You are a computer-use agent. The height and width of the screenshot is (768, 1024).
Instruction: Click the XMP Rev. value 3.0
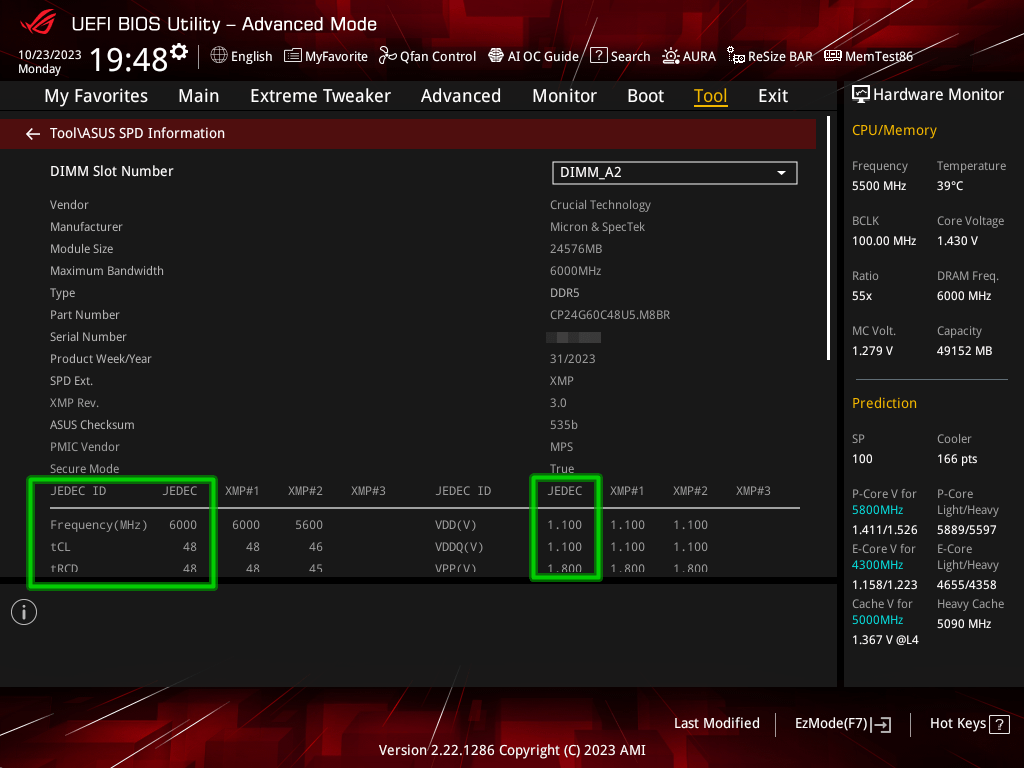point(558,403)
